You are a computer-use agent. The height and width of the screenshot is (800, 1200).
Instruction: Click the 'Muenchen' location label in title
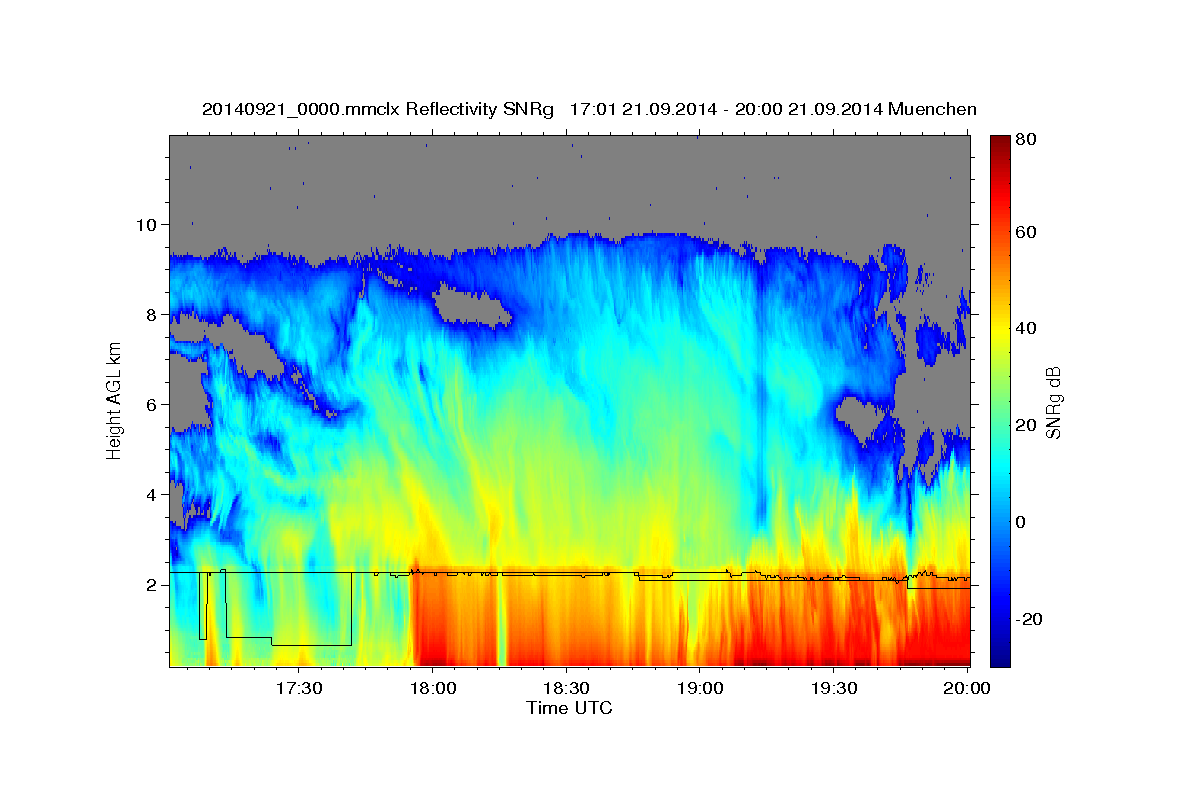click(934, 109)
